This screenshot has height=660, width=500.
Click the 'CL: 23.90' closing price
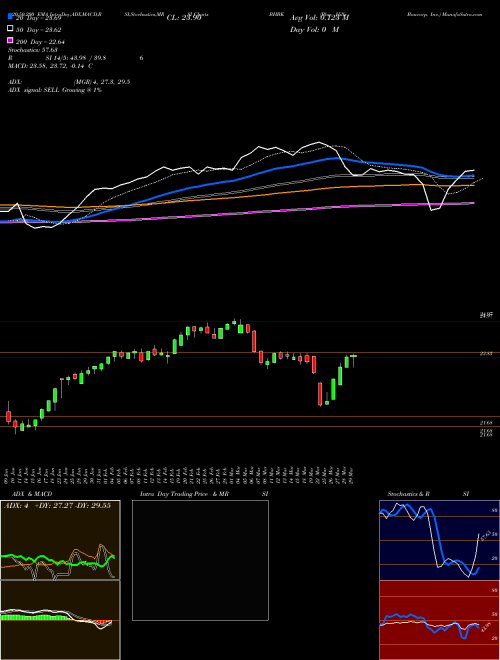(184, 18)
